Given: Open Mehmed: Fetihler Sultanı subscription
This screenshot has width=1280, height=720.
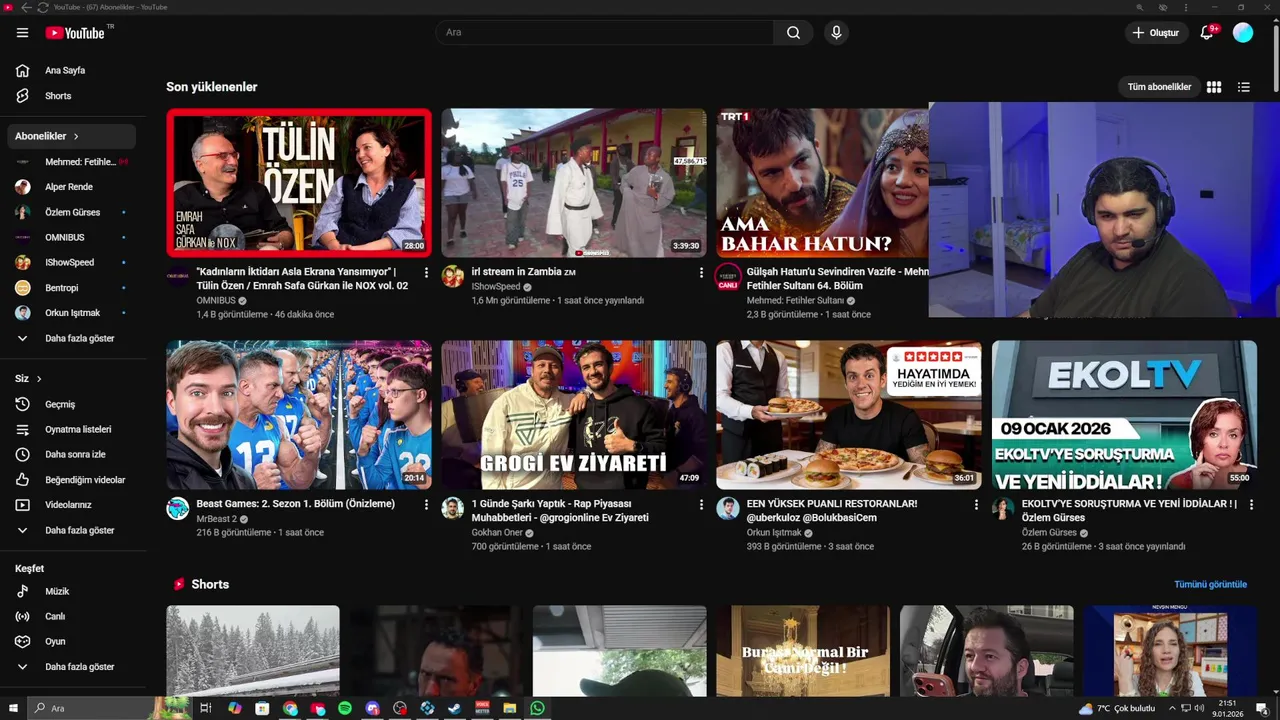Looking at the screenshot, I should pos(72,162).
